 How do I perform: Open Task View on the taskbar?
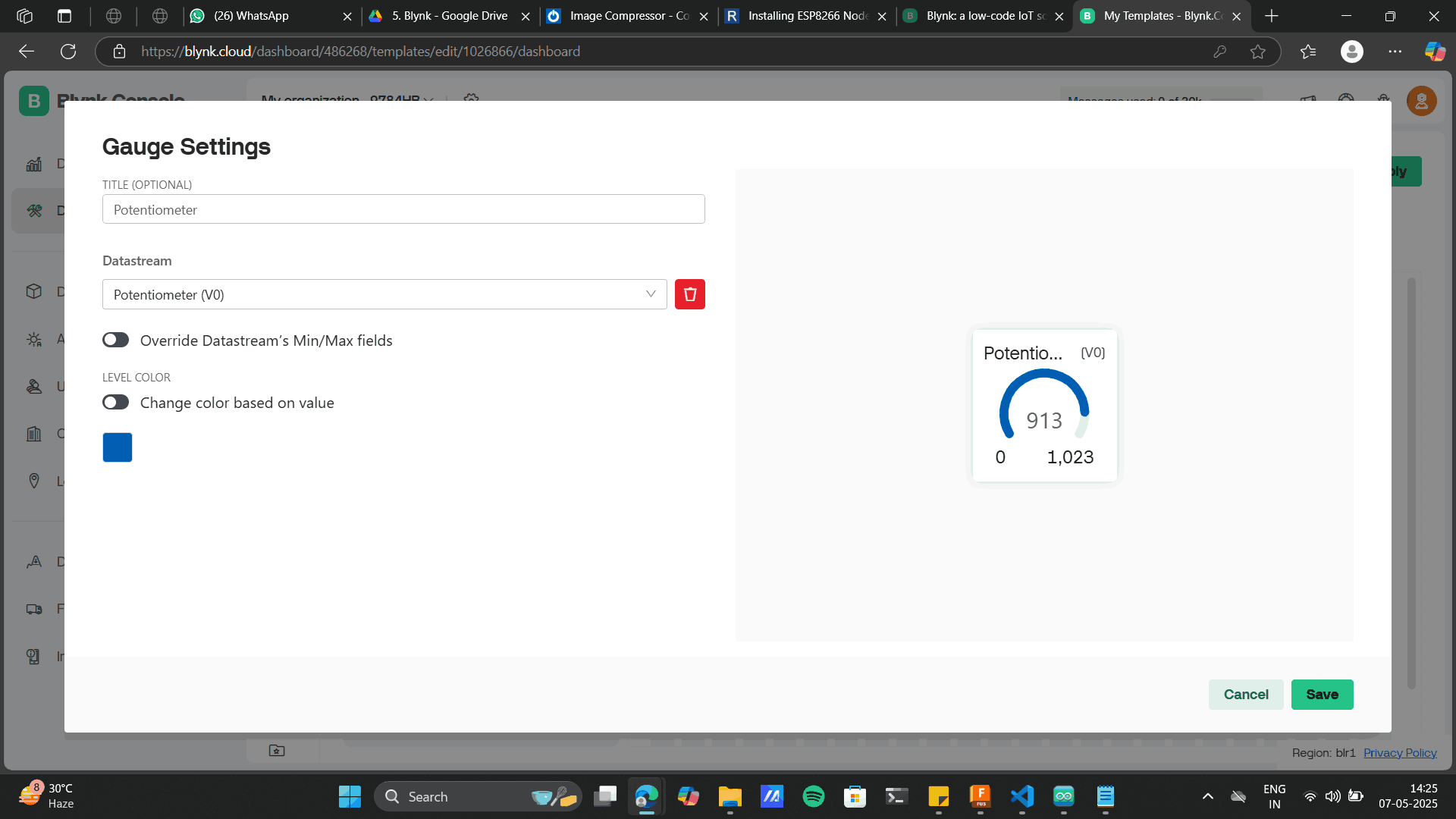(605, 796)
